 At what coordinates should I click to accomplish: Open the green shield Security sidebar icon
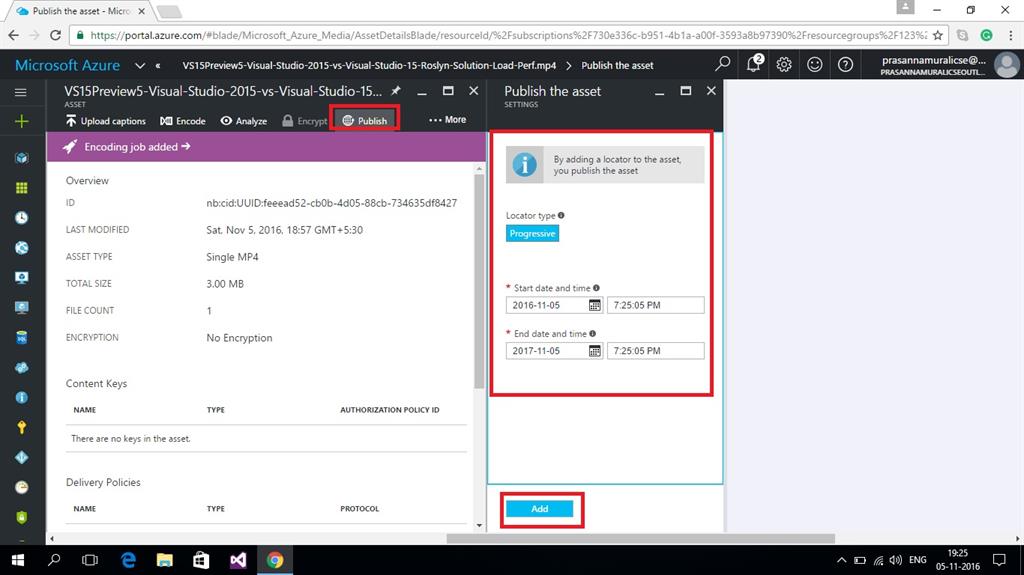(22, 518)
